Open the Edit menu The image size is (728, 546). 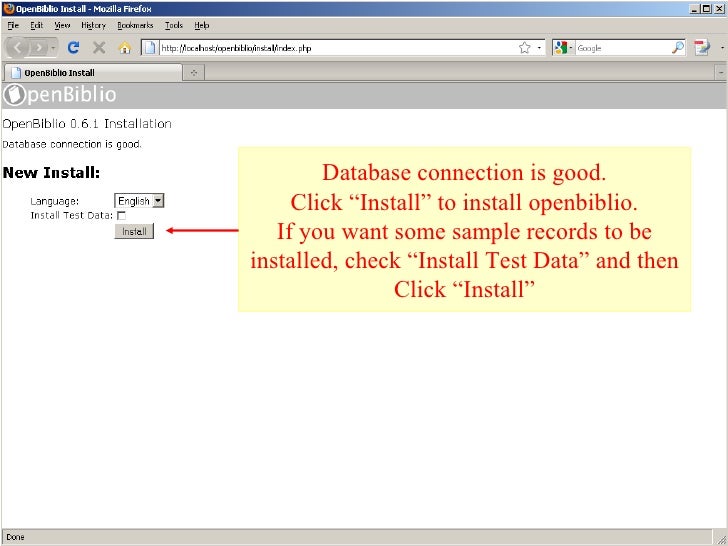click(37, 25)
